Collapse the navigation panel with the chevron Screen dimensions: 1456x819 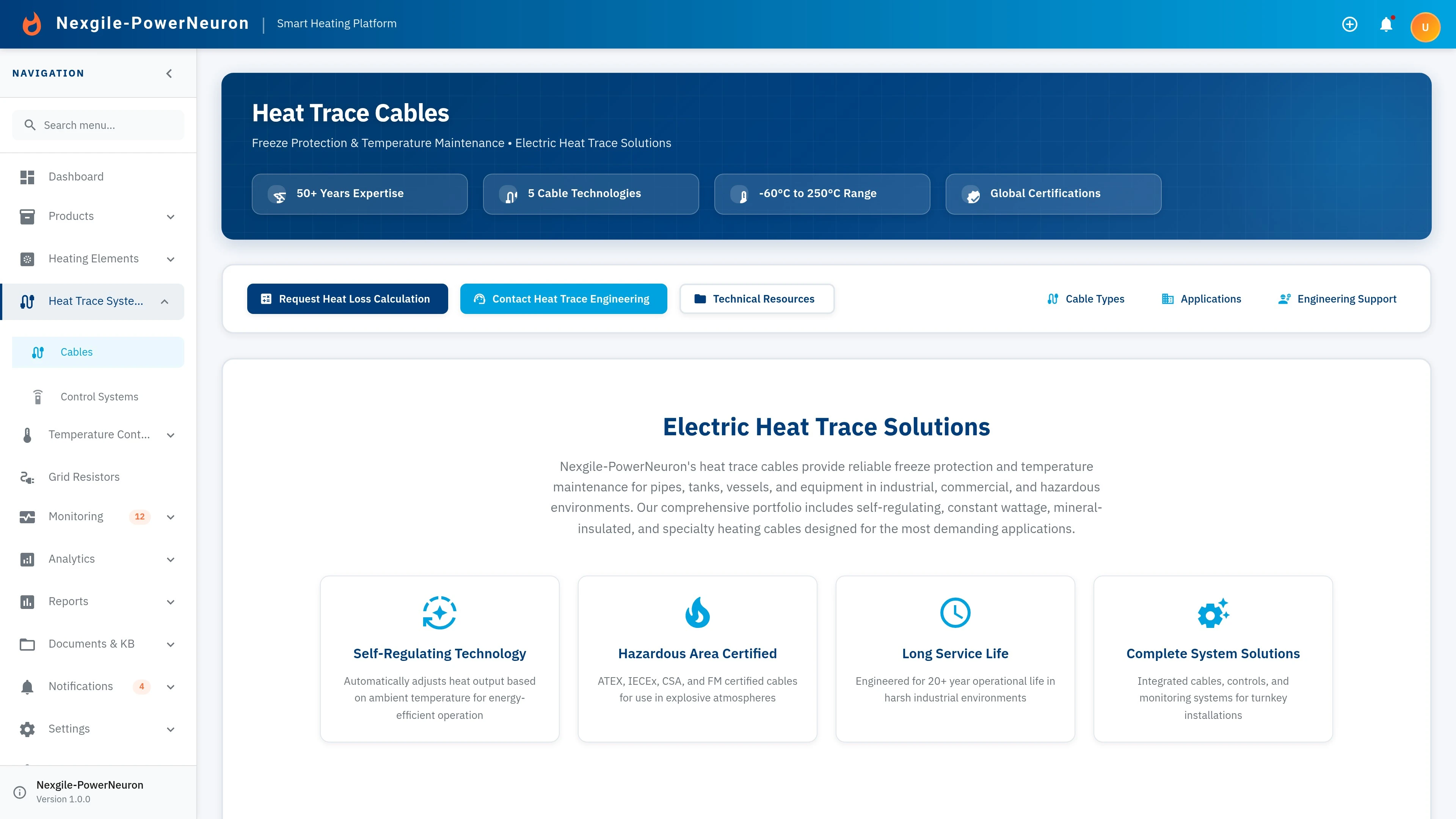[x=168, y=73]
